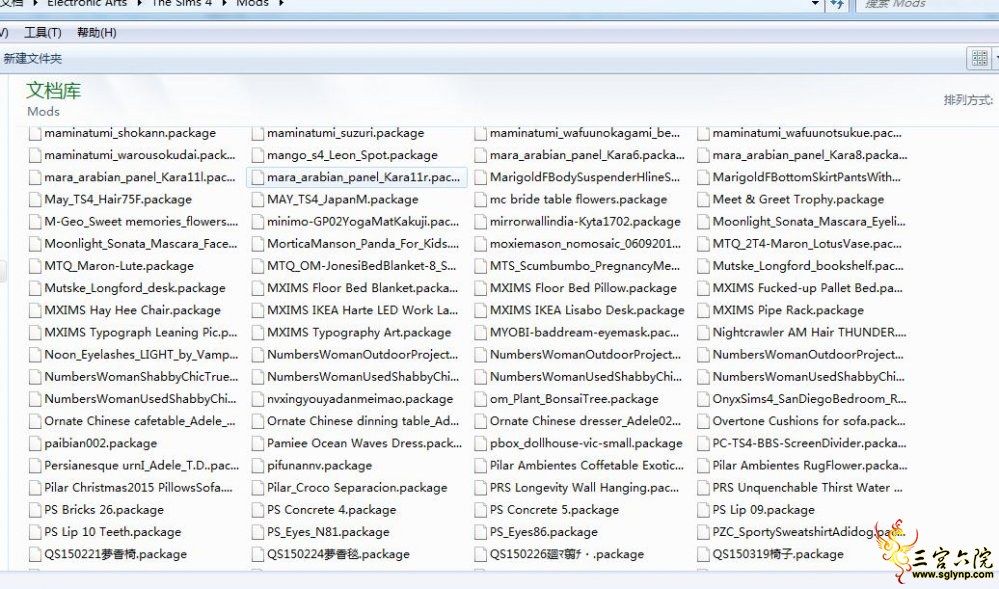Select the mara_arabian_panel_Kara11r.pac... file name
Screen dimensions: 999x589
pyautogui.click(x=363, y=177)
